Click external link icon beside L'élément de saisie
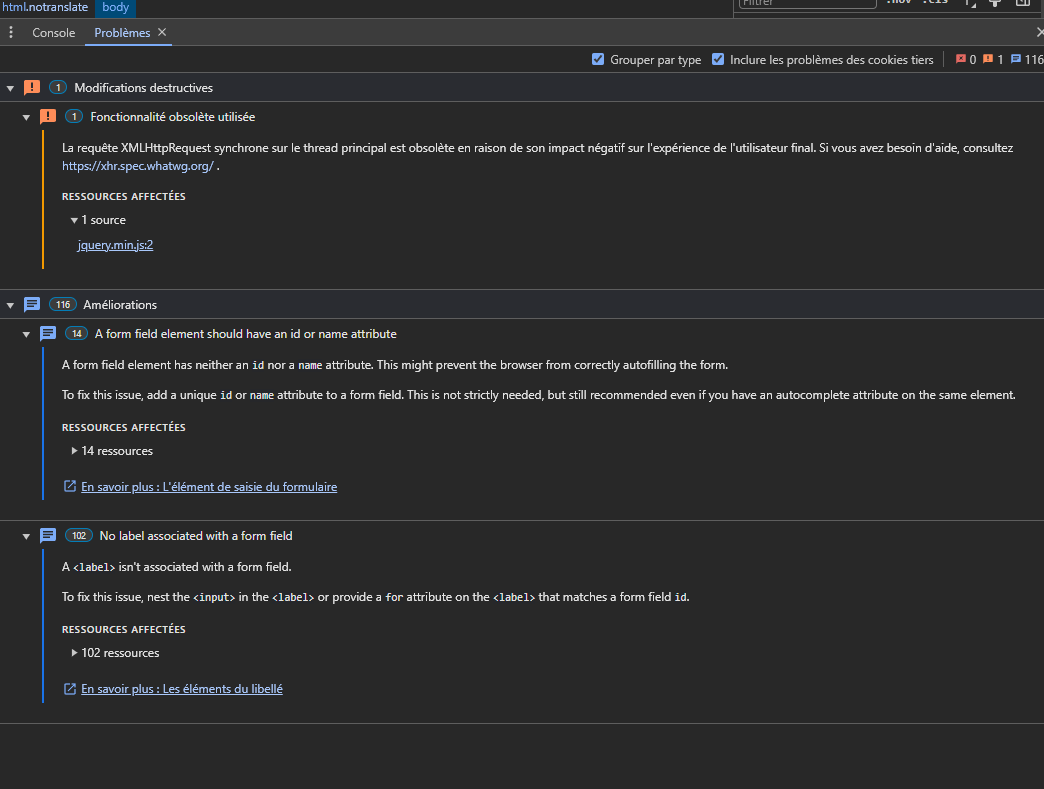 point(70,487)
